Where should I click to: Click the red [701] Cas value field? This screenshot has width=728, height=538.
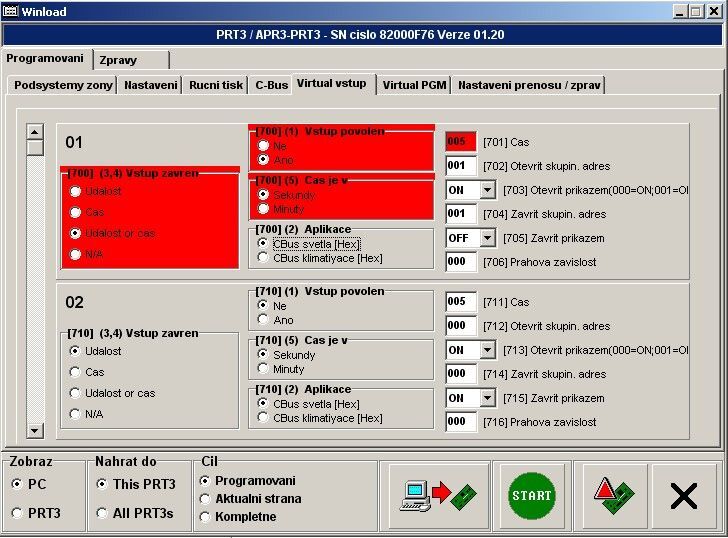[461, 142]
